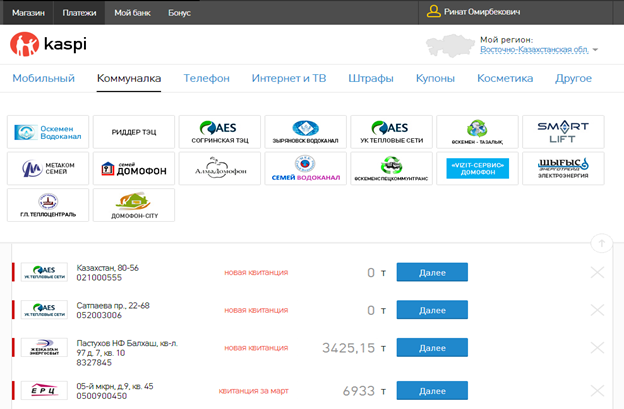Click the квитанция за март status

254,391
